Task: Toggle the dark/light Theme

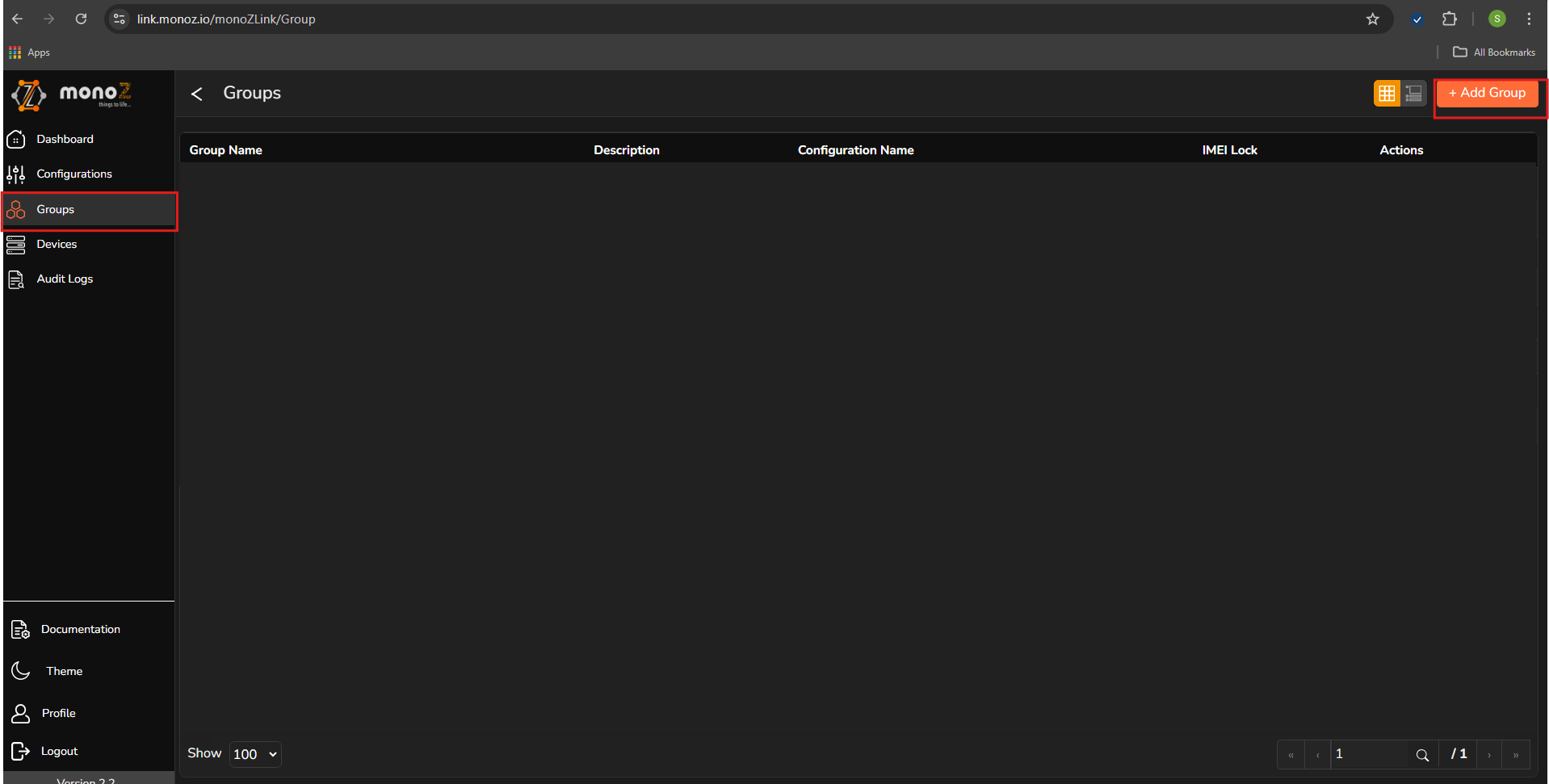Action: pyautogui.click(x=64, y=671)
